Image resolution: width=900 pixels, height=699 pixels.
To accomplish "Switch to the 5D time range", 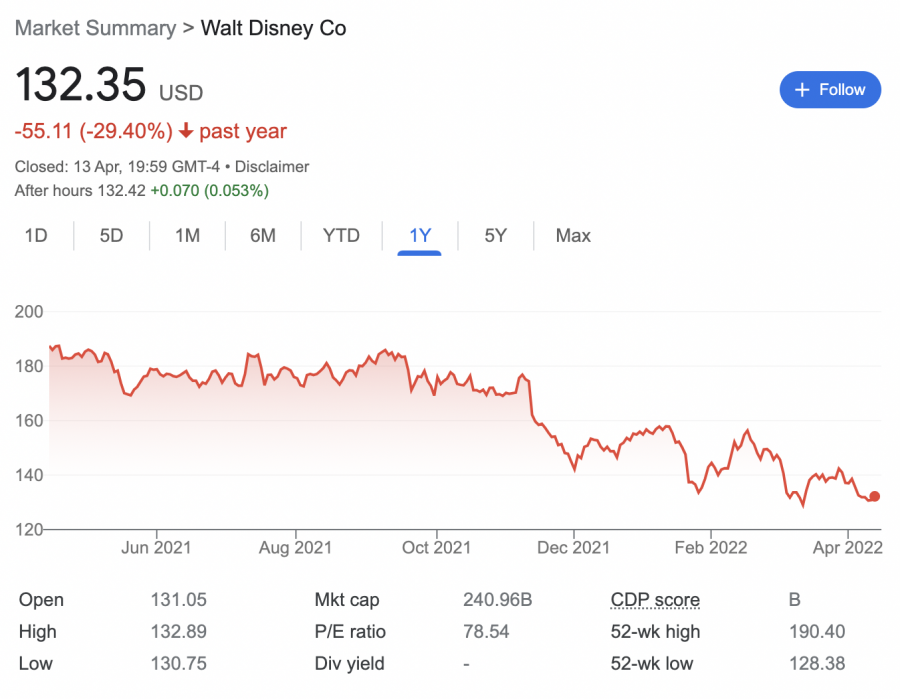I will 111,236.
